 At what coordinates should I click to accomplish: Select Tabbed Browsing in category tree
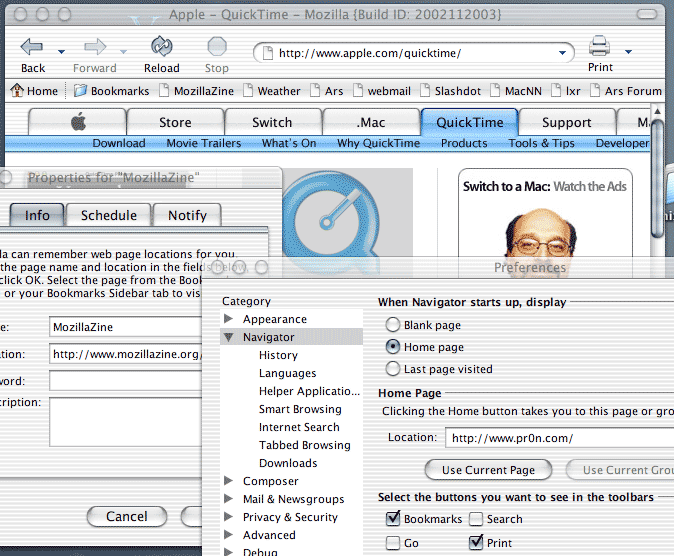(304, 445)
